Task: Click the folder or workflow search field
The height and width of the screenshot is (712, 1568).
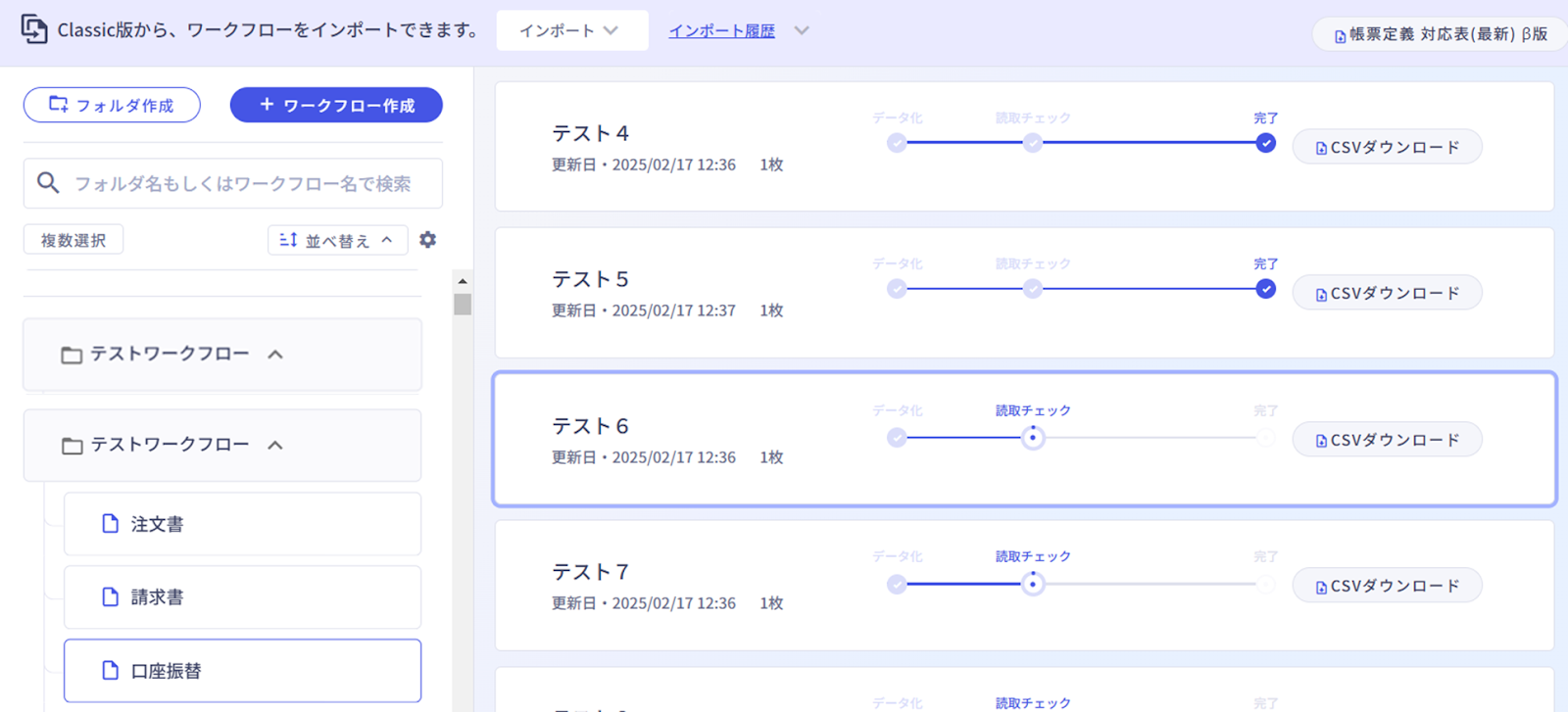Action: pyautogui.click(x=243, y=183)
